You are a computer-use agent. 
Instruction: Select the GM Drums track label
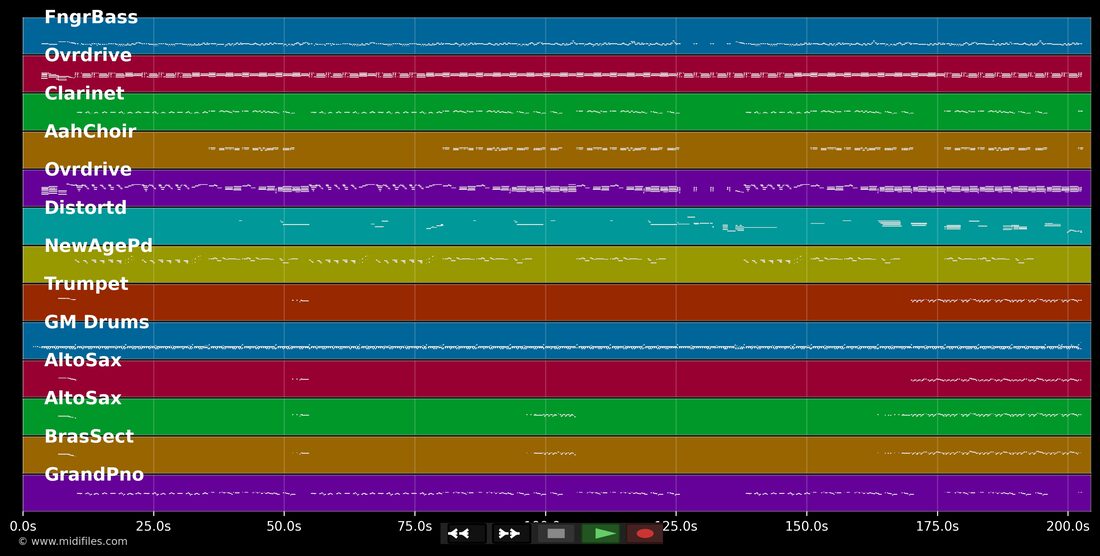[x=97, y=322]
